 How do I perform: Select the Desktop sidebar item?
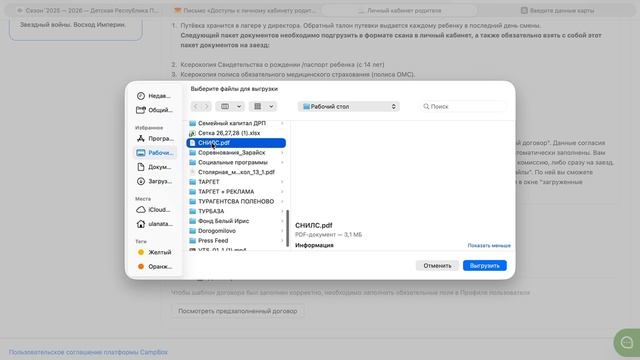pyautogui.click(x=154, y=153)
